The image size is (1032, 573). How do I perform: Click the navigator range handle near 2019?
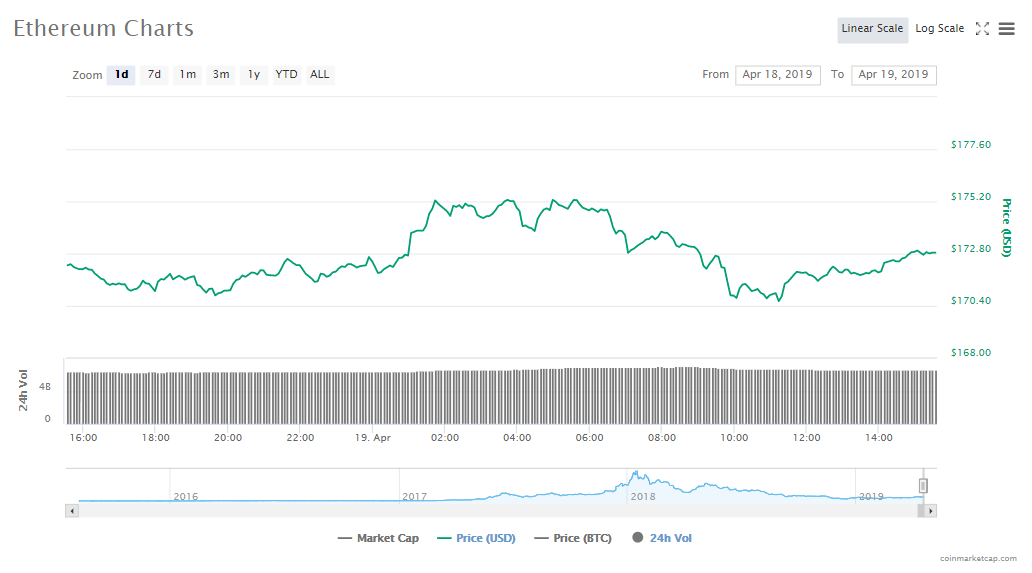(x=924, y=486)
